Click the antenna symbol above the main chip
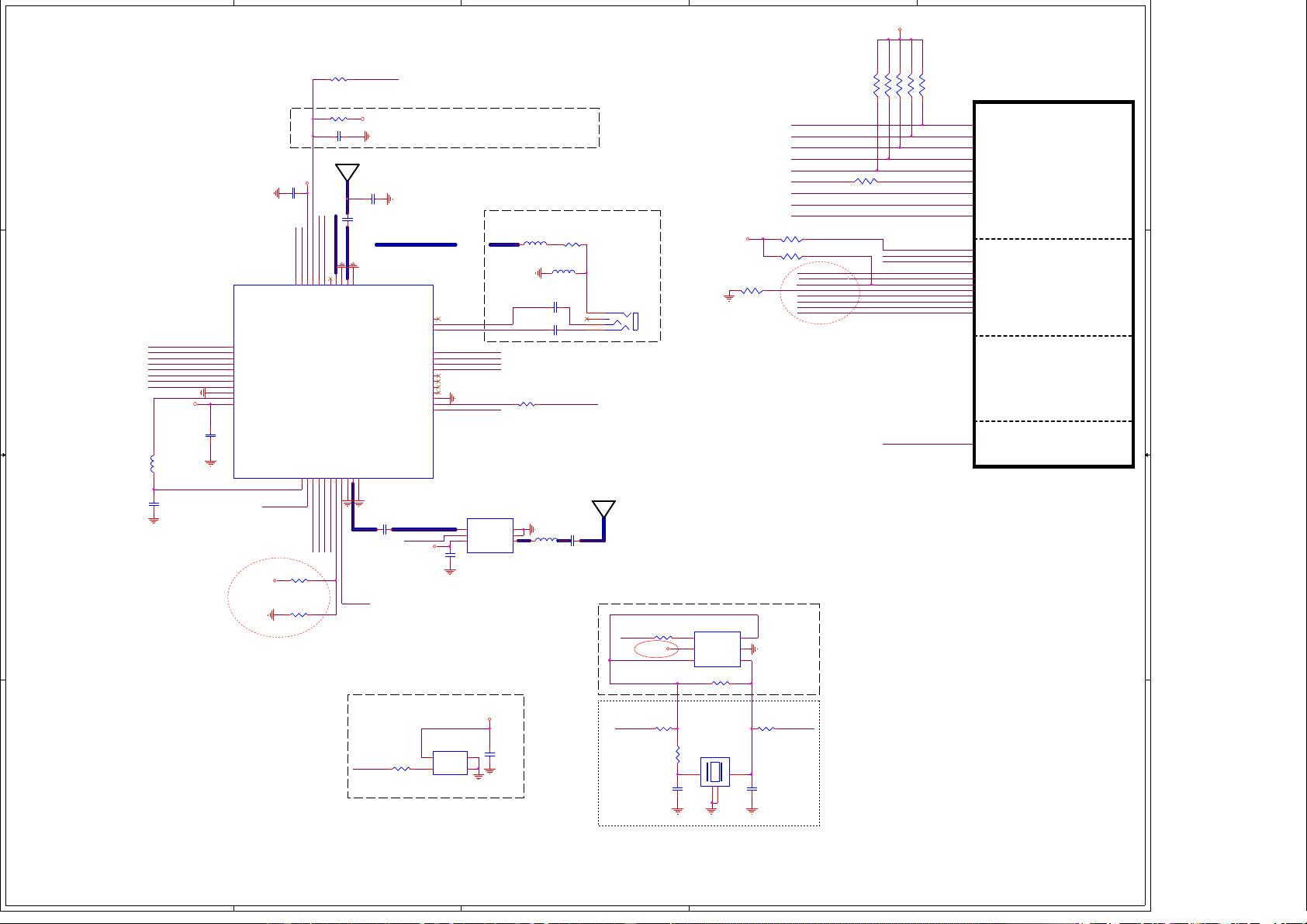This screenshot has height=924, width=1307. [x=347, y=173]
